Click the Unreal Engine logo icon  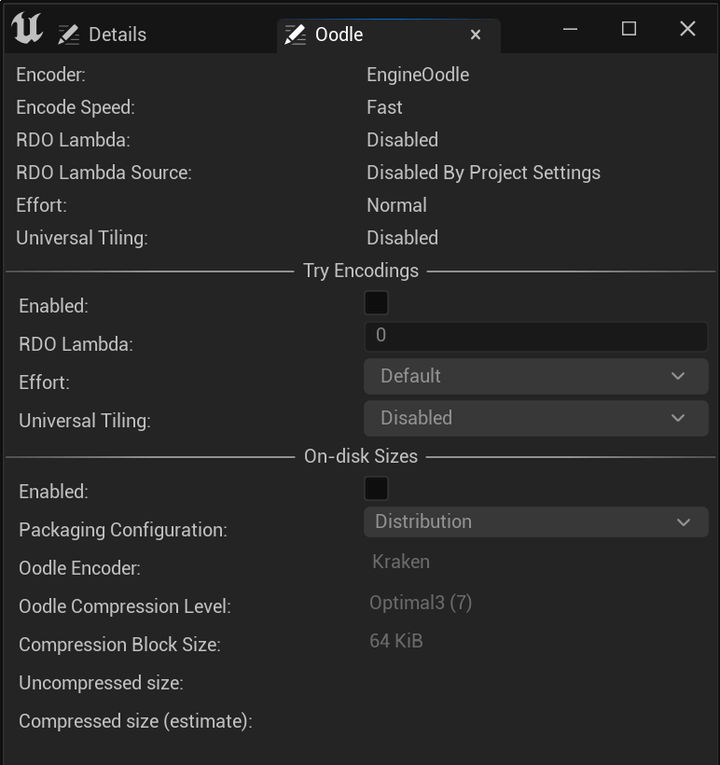click(27, 28)
